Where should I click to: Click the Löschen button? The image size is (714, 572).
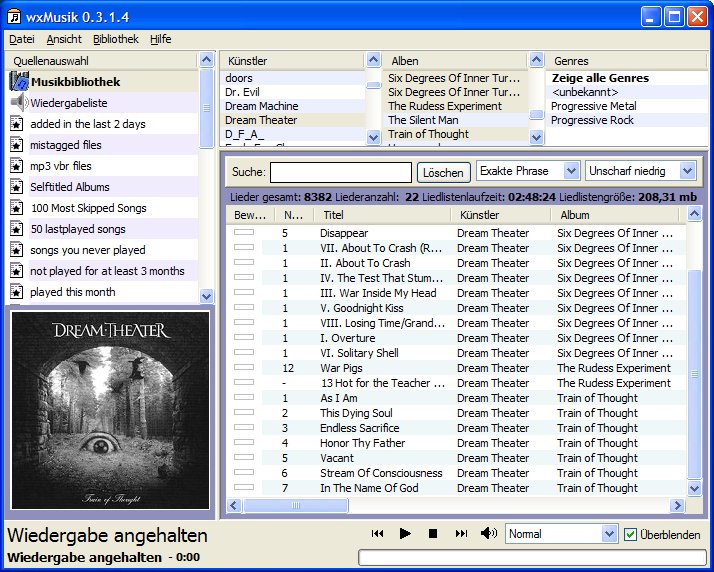point(444,173)
